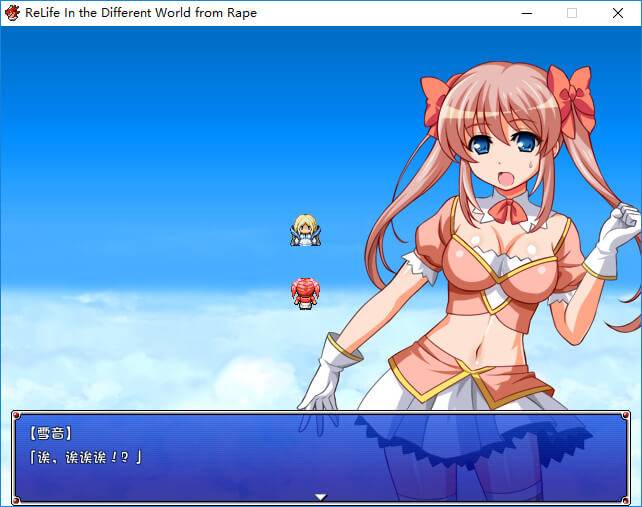This screenshot has height=507, width=642.
Task: Select the blonde winged fairy sprite
Action: point(305,231)
